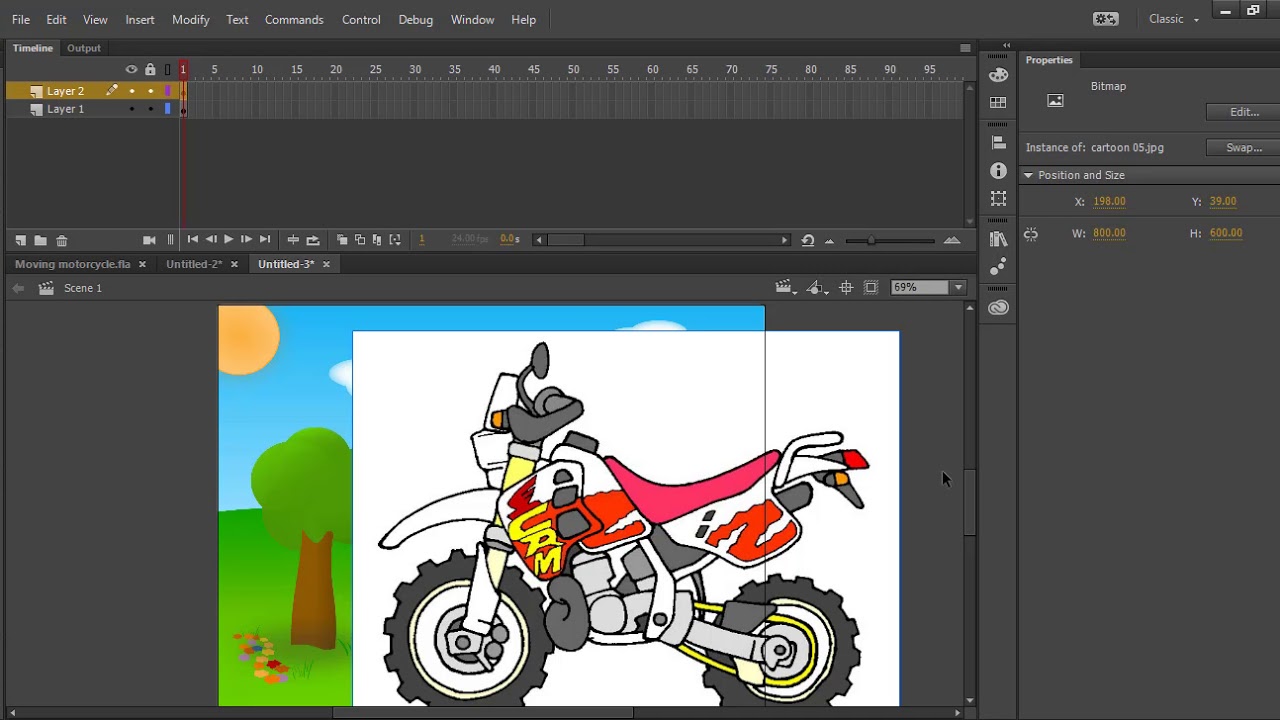This screenshot has height=720, width=1280.
Task: Open the Commands menu
Action: tap(294, 19)
